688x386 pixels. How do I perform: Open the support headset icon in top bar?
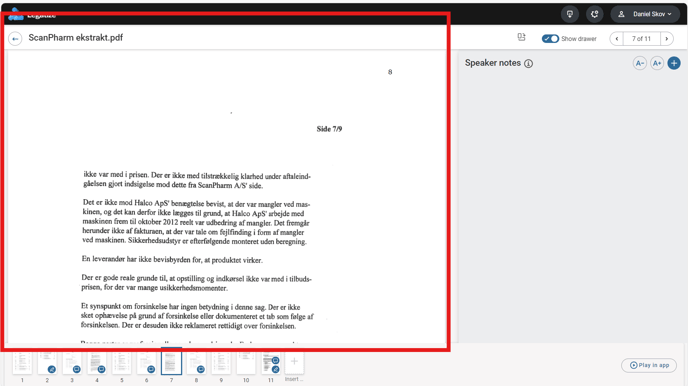click(x=595, y=14)
